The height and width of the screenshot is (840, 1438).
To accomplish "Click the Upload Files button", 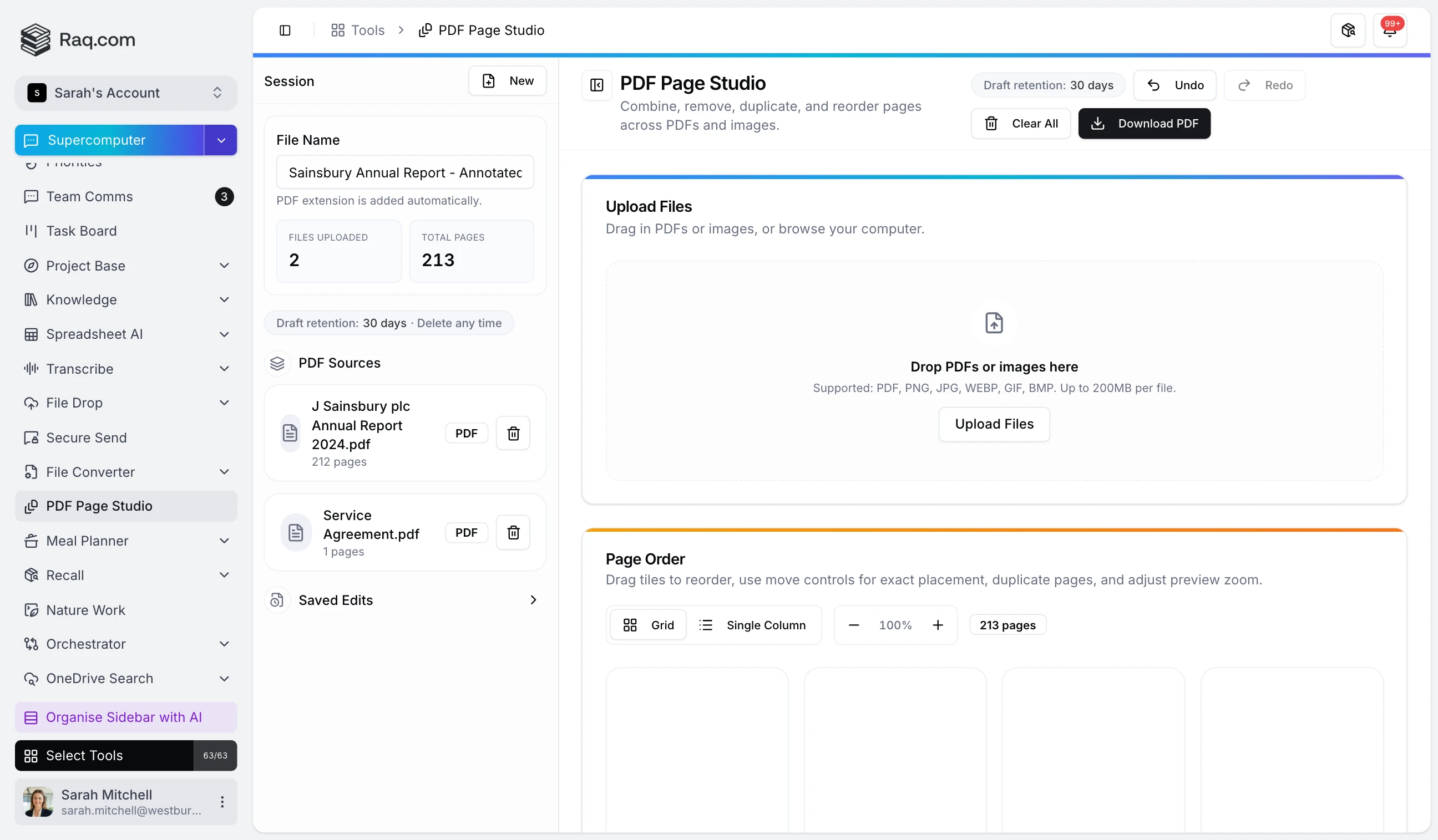I will pyautogui.click(x=994, y=424).
